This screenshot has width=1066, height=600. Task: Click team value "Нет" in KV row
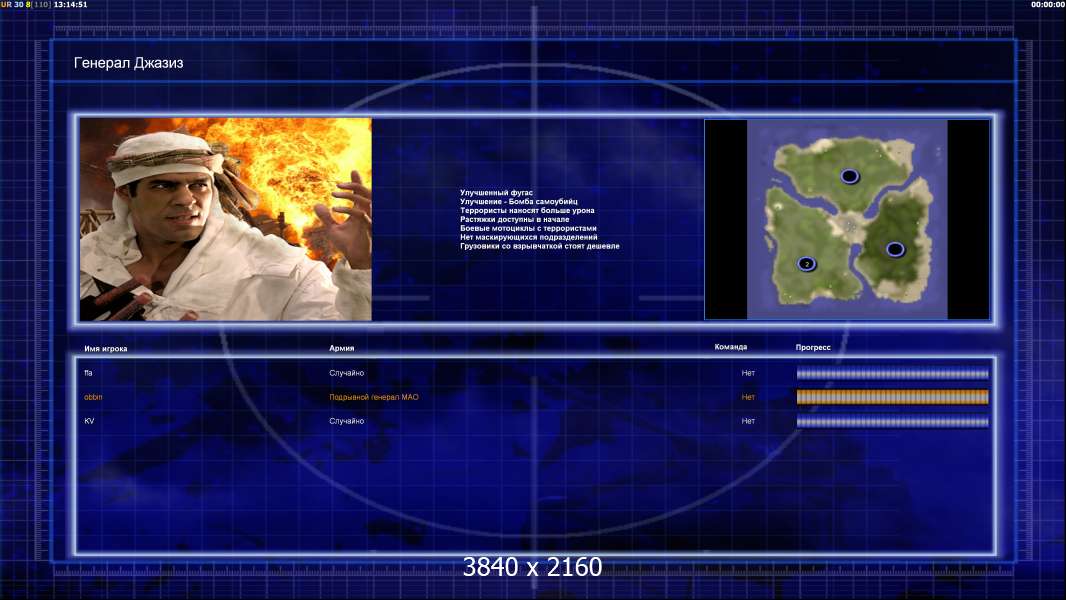[x=748, y=421]
